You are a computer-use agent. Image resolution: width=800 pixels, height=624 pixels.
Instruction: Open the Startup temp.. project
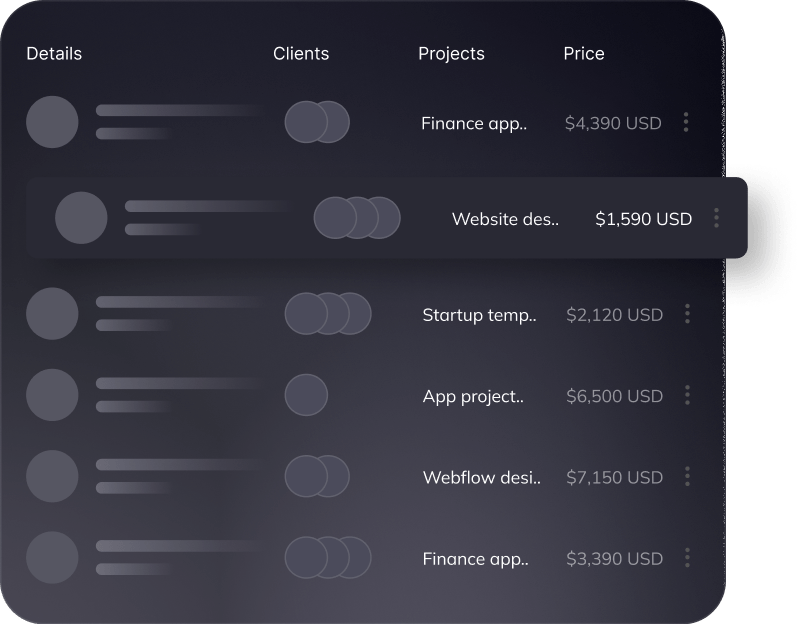click(x=479, y=314)
